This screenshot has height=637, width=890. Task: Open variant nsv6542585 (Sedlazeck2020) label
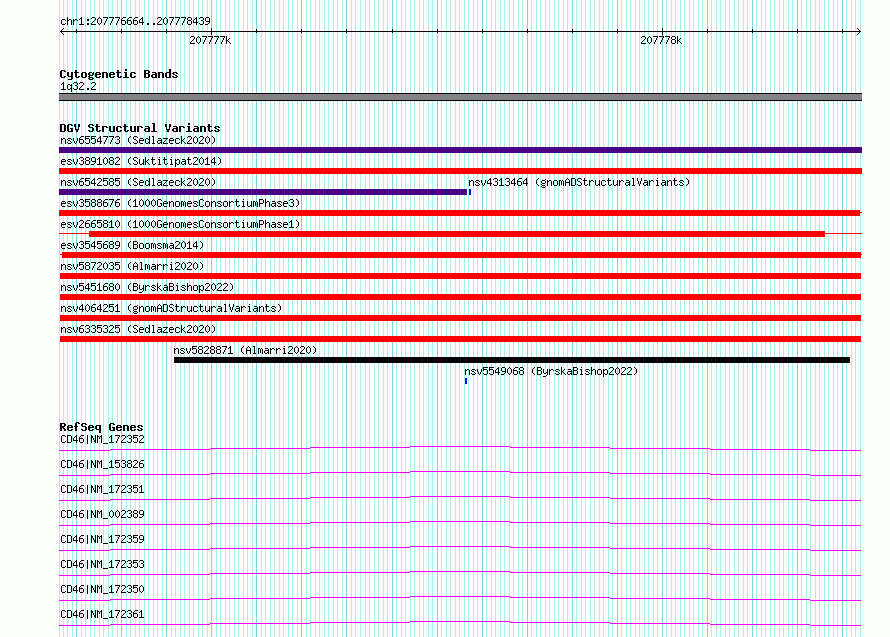point(138,182)
